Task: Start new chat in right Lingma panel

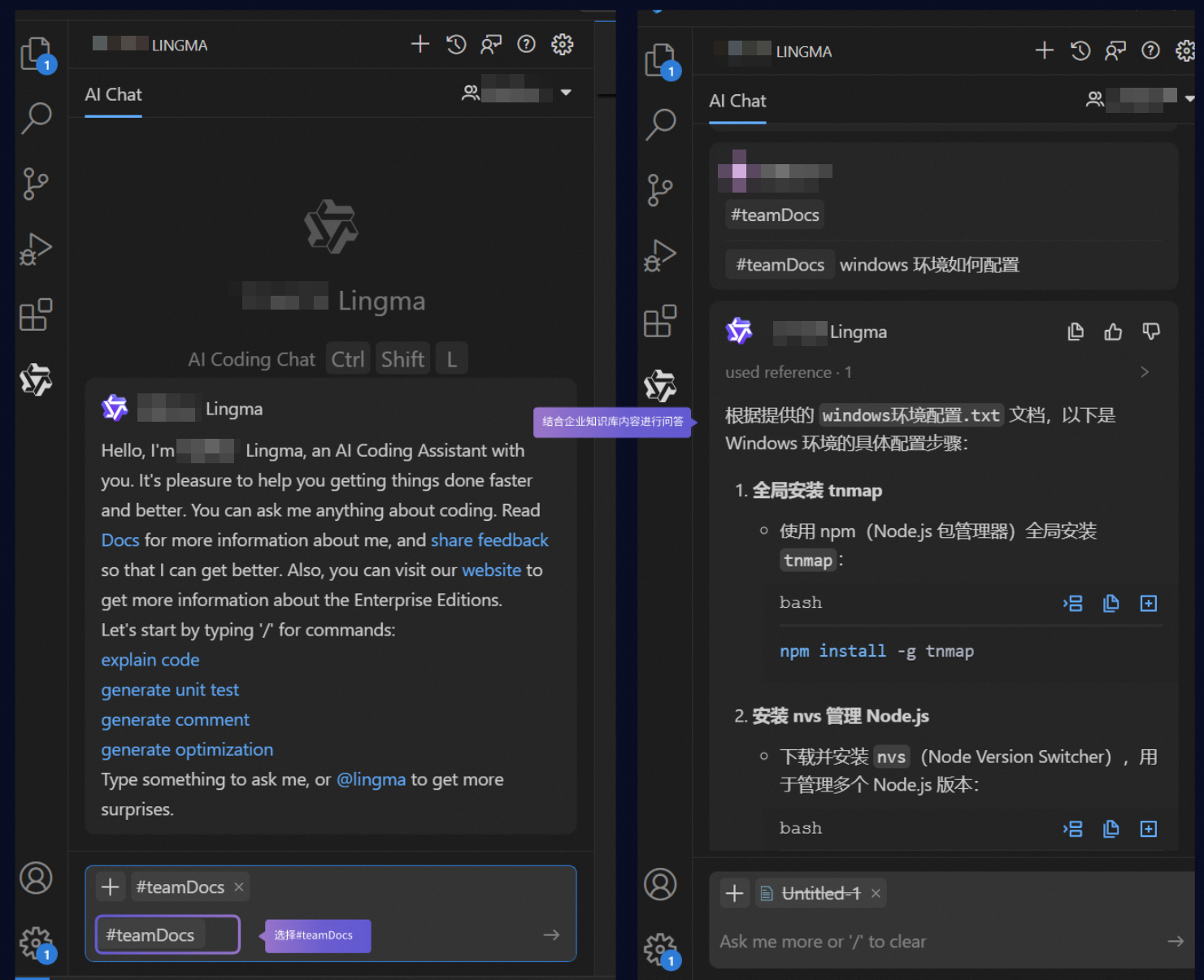Action: tap(1045, 50)
